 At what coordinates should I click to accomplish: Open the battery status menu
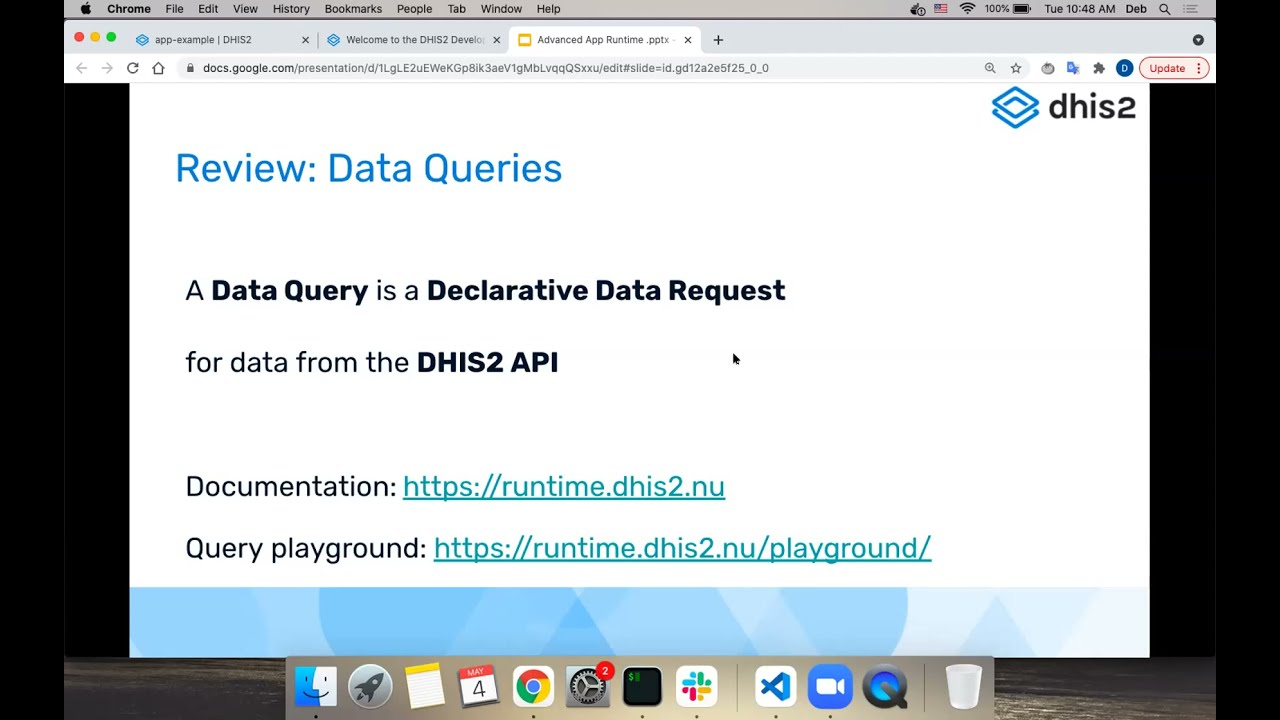(1008, 9)
